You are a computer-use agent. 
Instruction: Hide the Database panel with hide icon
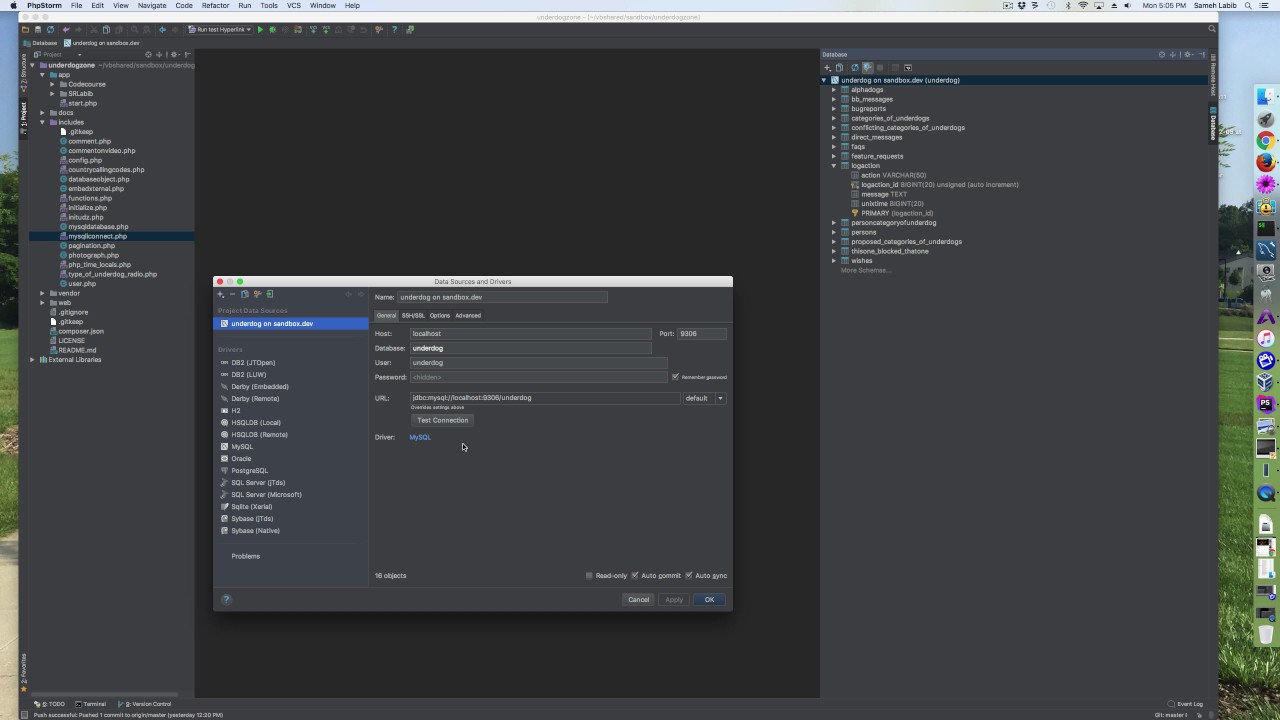pyautogui.click(x=1201, y=54)
